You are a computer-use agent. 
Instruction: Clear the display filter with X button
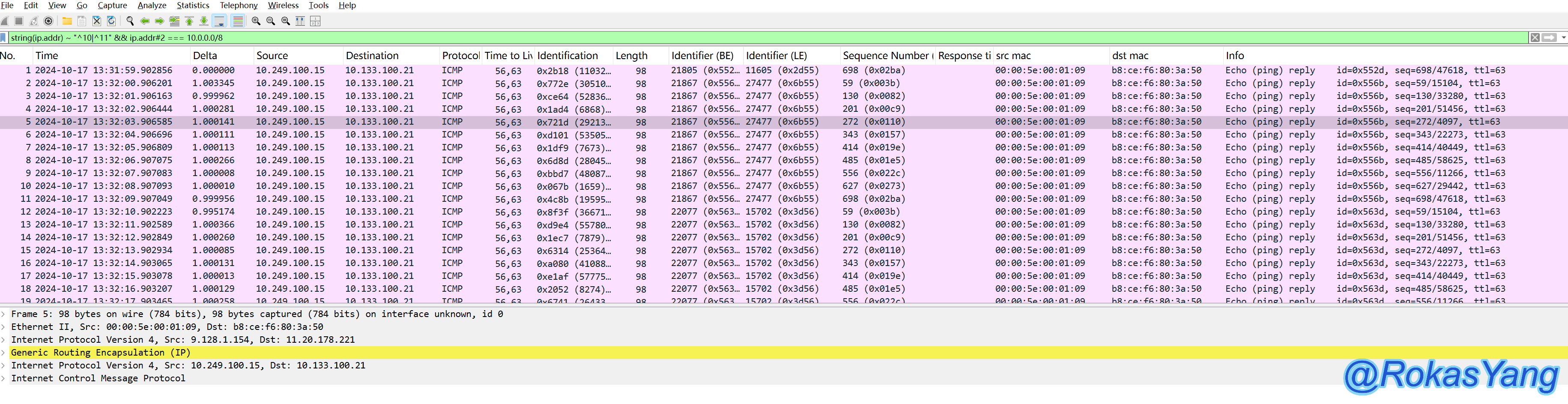point(1535,38)
